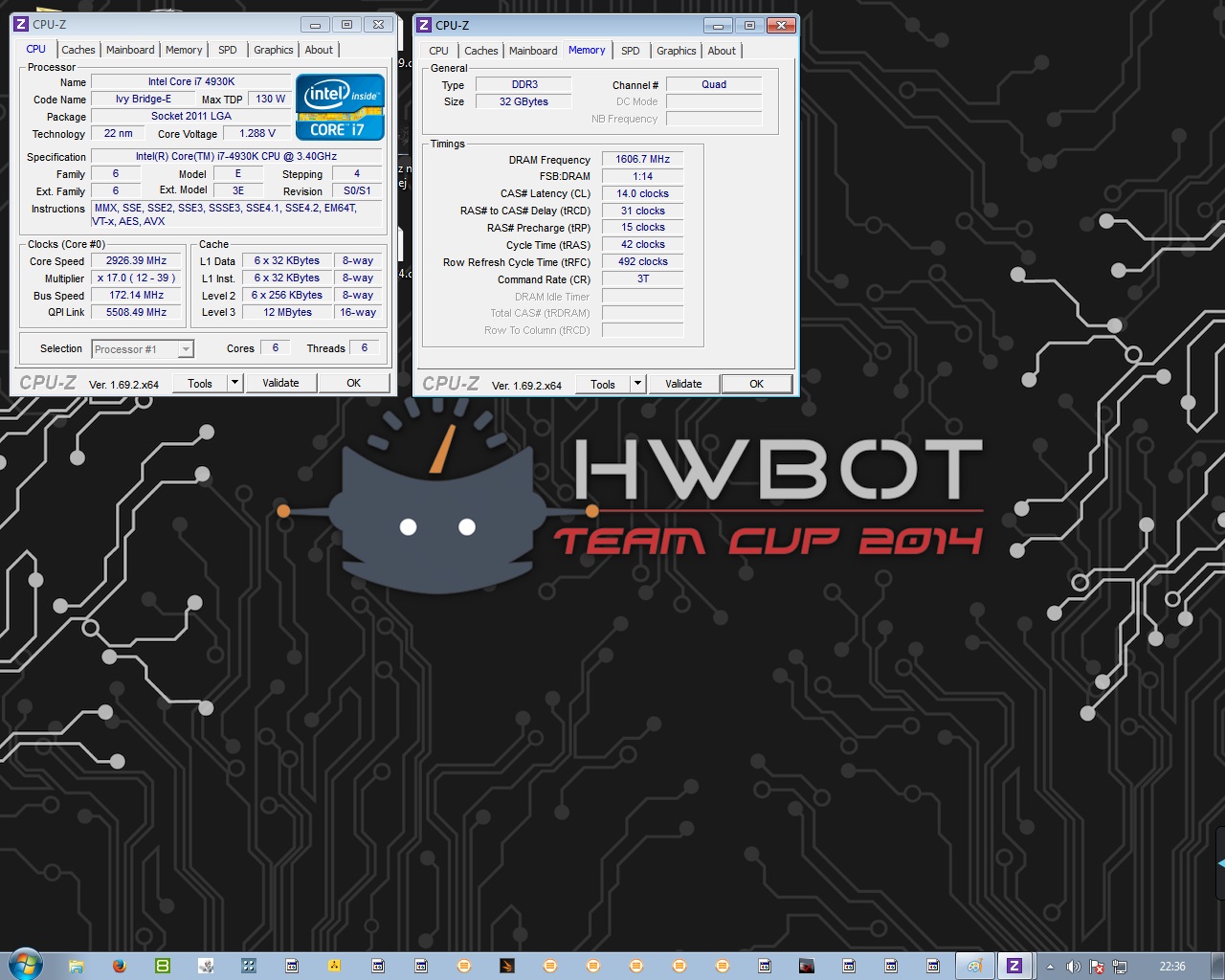
Task: Open Caches tab in the timings CPU-Z window
Action: point(481,51)
